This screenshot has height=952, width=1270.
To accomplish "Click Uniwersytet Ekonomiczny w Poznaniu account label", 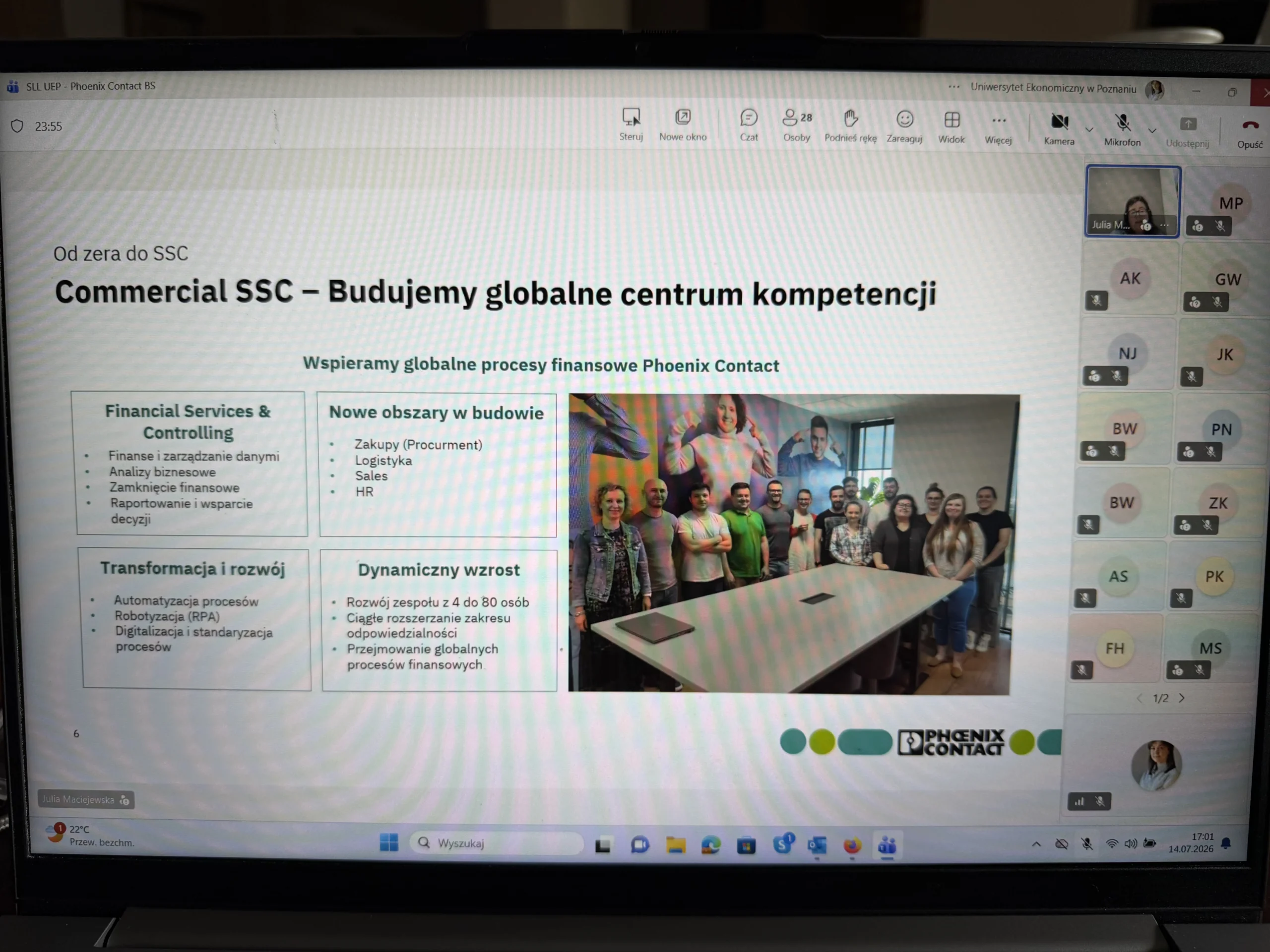I will tap(1053, 88).
